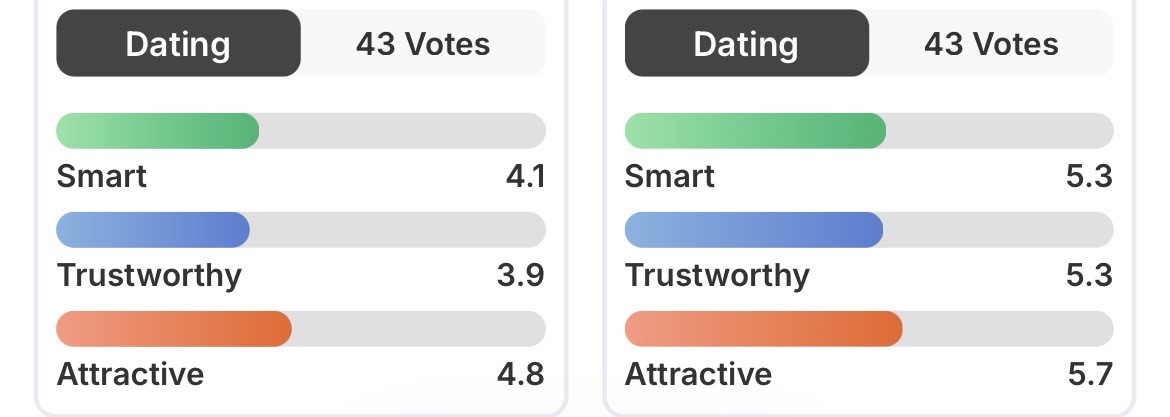Click the Attractive score value 5.7
Image resolution: width=1170 pixels, height=417 pixels.
1089,374
